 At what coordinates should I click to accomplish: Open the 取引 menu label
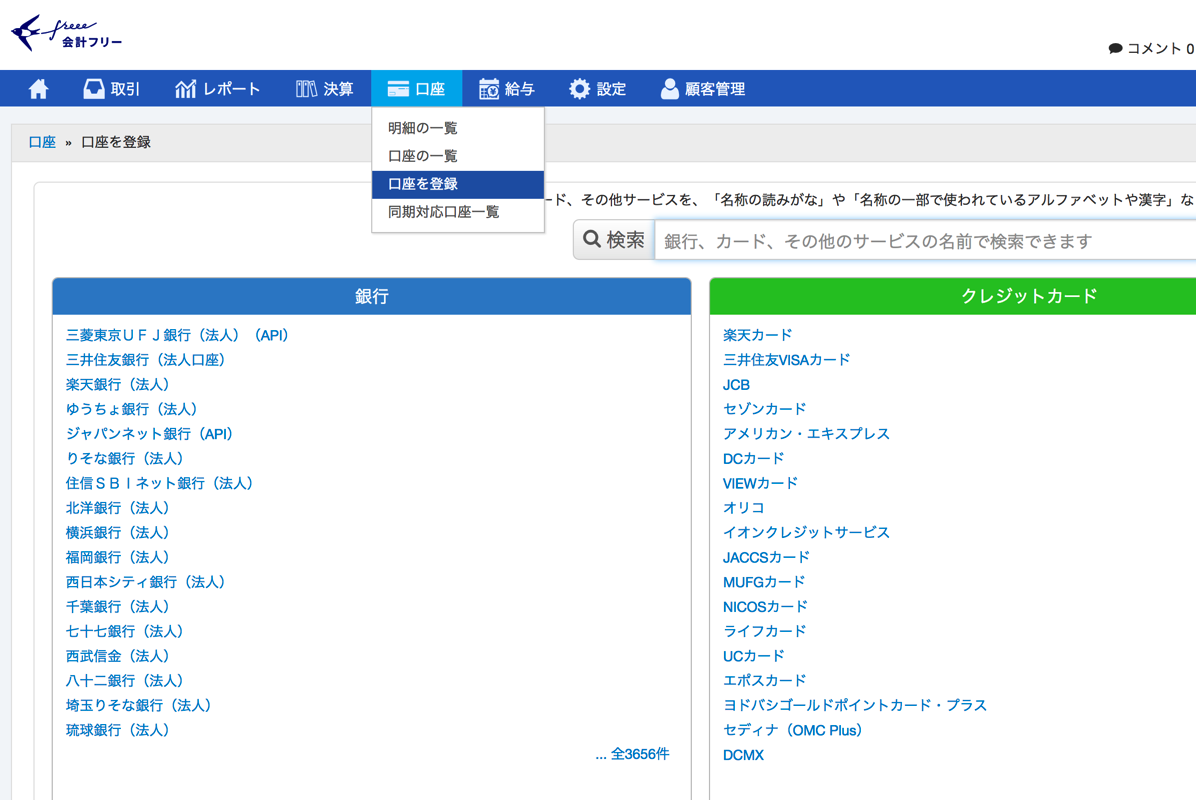(x=125, y=89)
